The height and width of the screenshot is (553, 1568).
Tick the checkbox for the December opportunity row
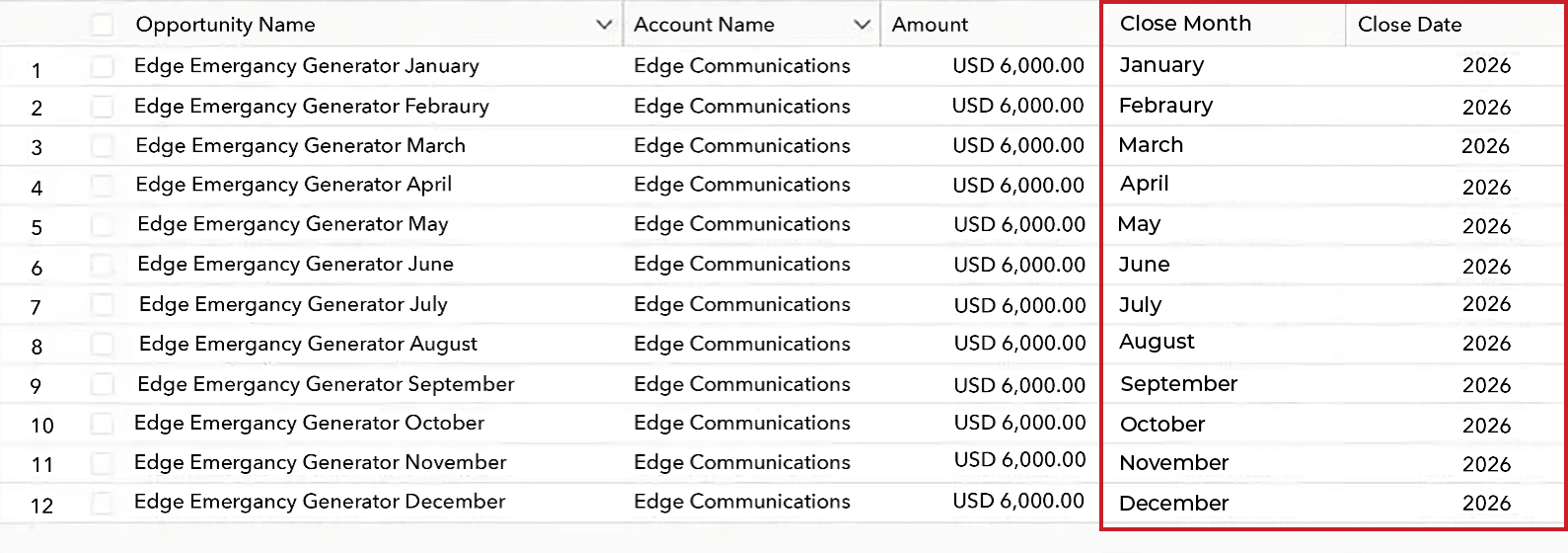pos(102,504)
